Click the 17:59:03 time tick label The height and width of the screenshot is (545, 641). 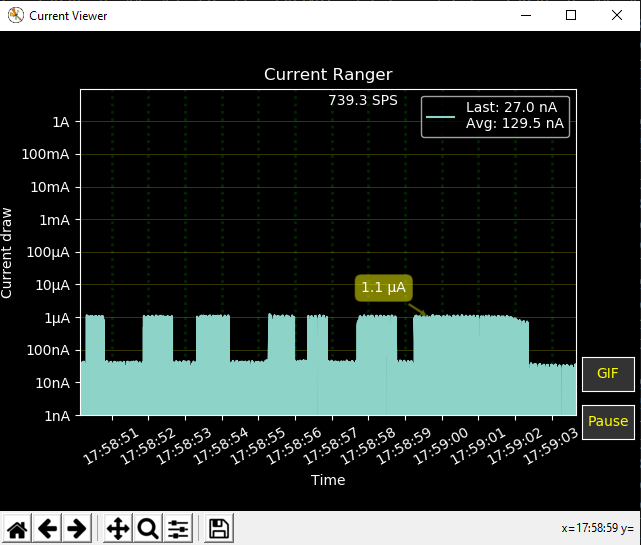click(550, 446)
